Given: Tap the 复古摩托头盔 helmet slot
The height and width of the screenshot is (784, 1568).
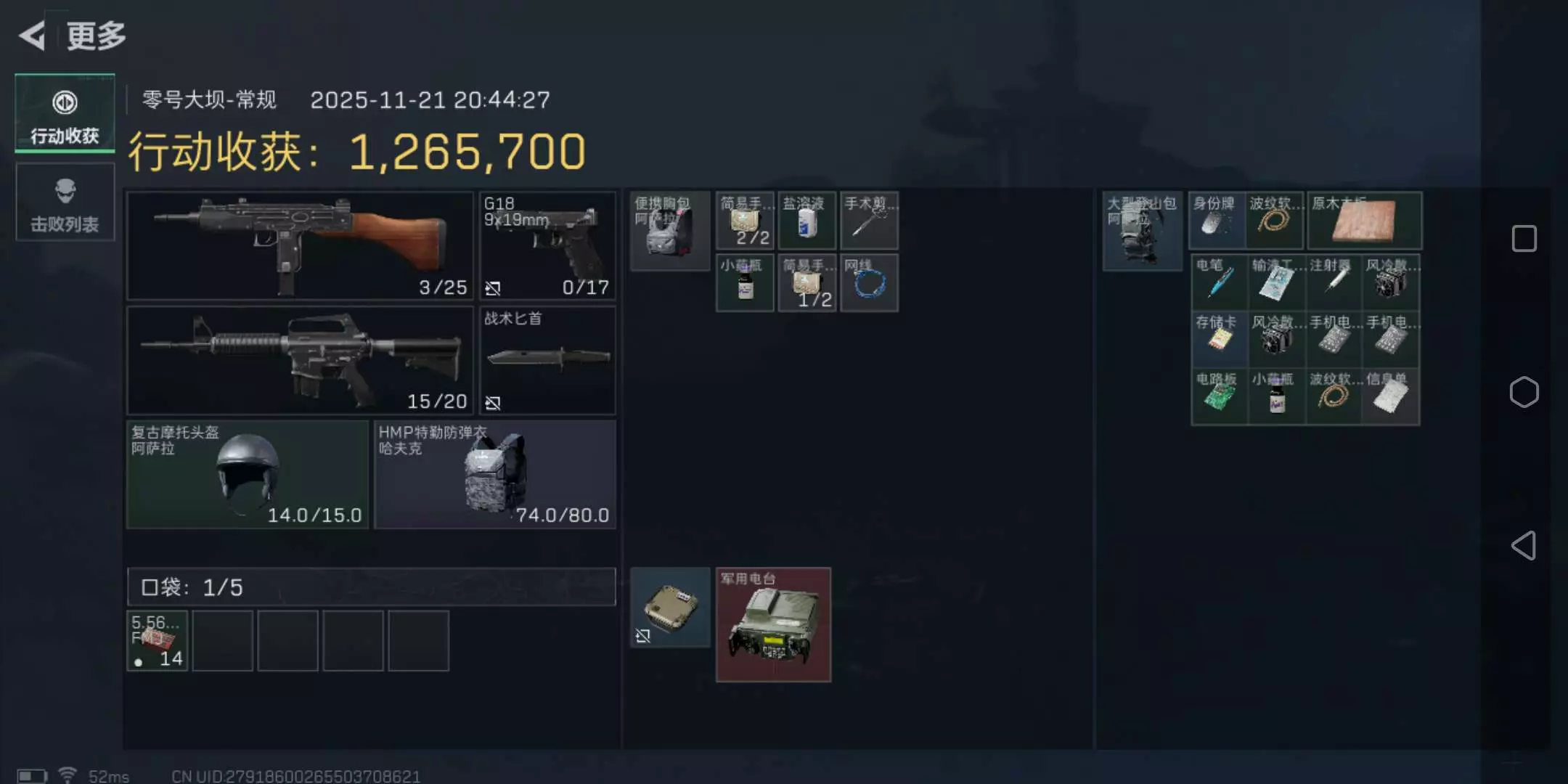Looking at the screenshot, I should click(248, 474).
